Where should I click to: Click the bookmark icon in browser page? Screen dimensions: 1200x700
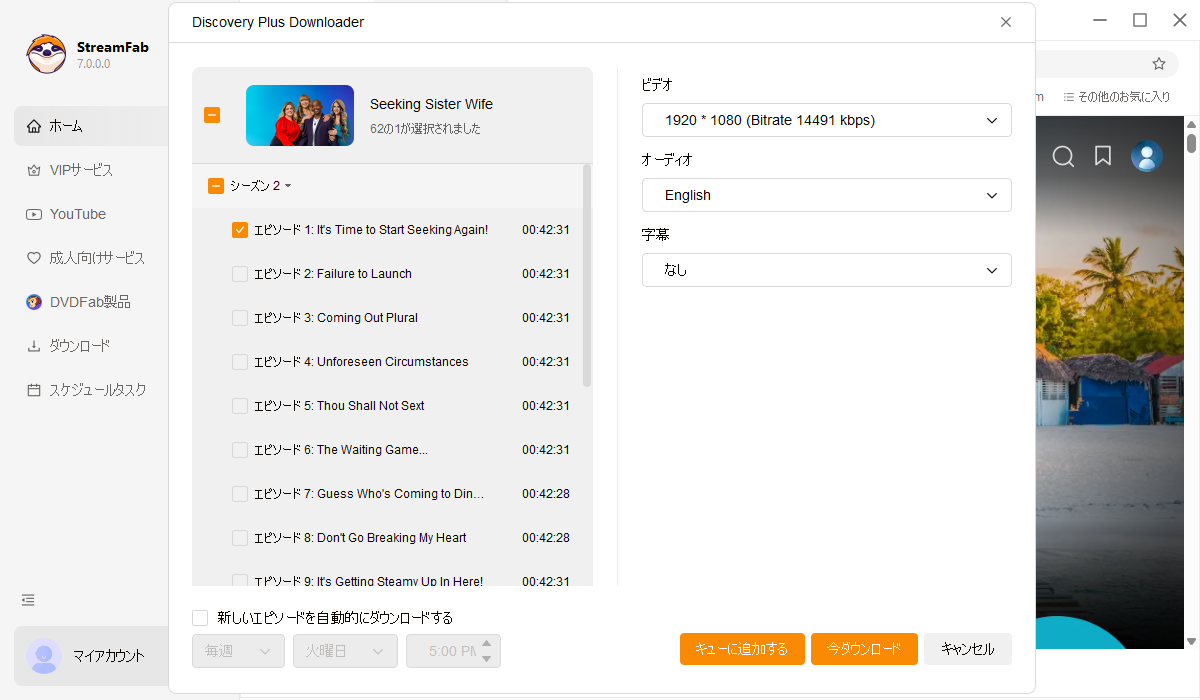pyautogui.click(x=1103, y=156)
